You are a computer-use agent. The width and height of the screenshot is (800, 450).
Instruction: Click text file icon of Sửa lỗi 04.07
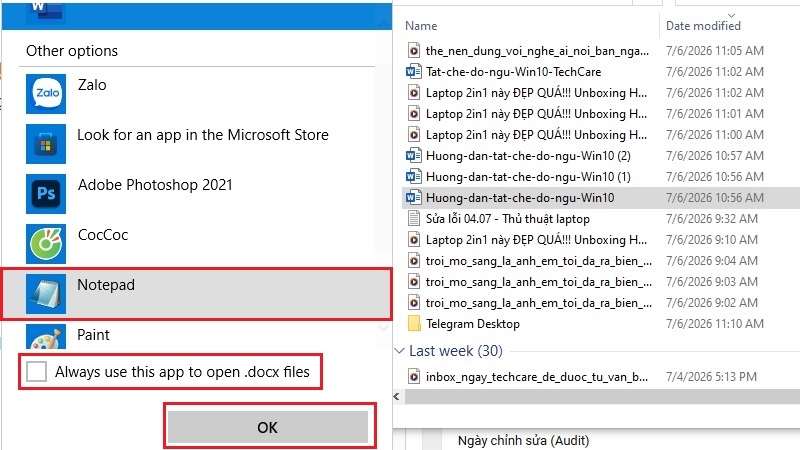coord(414,218)
